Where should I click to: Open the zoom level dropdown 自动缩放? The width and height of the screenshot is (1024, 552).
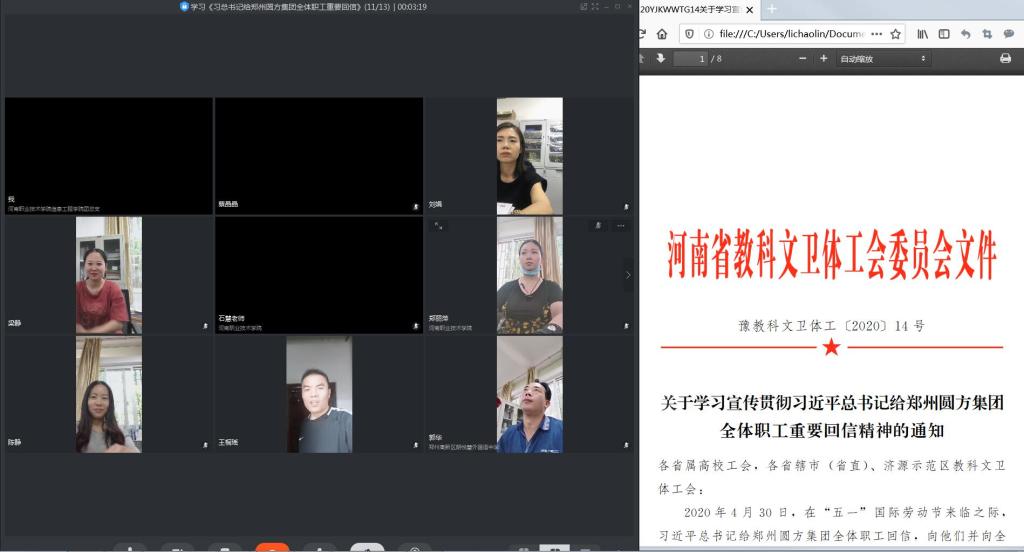tap(882, 59)
